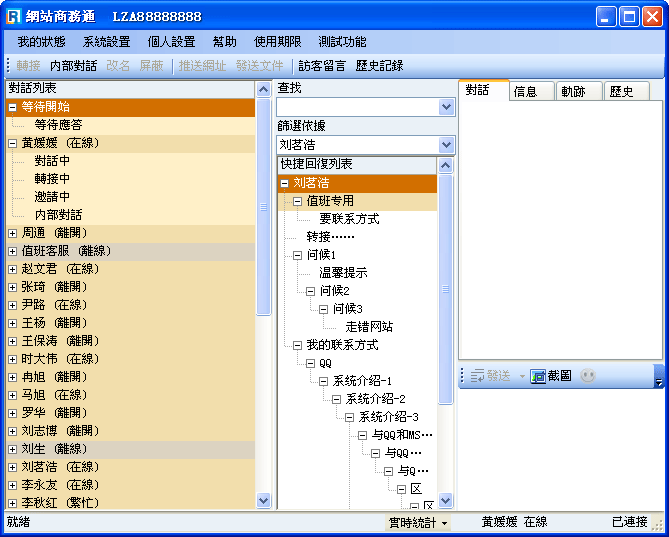669x537 pixels.
Task: Select 温馨提示 in quick reply list
Action: pyautogui.click(x=343, y=273)
